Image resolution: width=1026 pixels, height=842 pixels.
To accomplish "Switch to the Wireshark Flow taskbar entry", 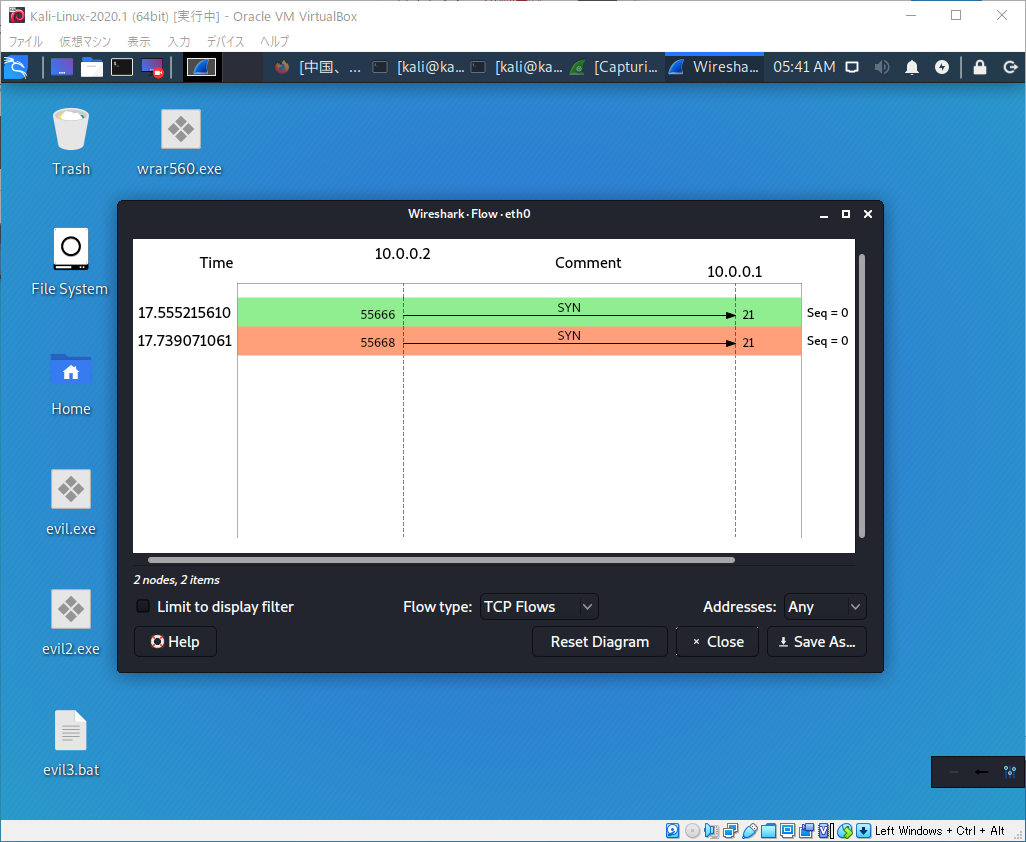I will coord(714,67).
